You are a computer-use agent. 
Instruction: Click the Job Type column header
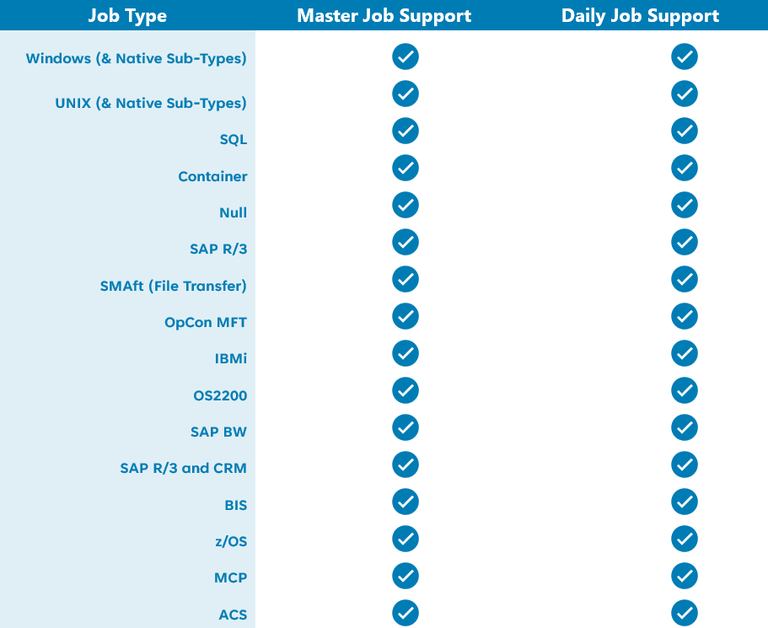(127, 16)
